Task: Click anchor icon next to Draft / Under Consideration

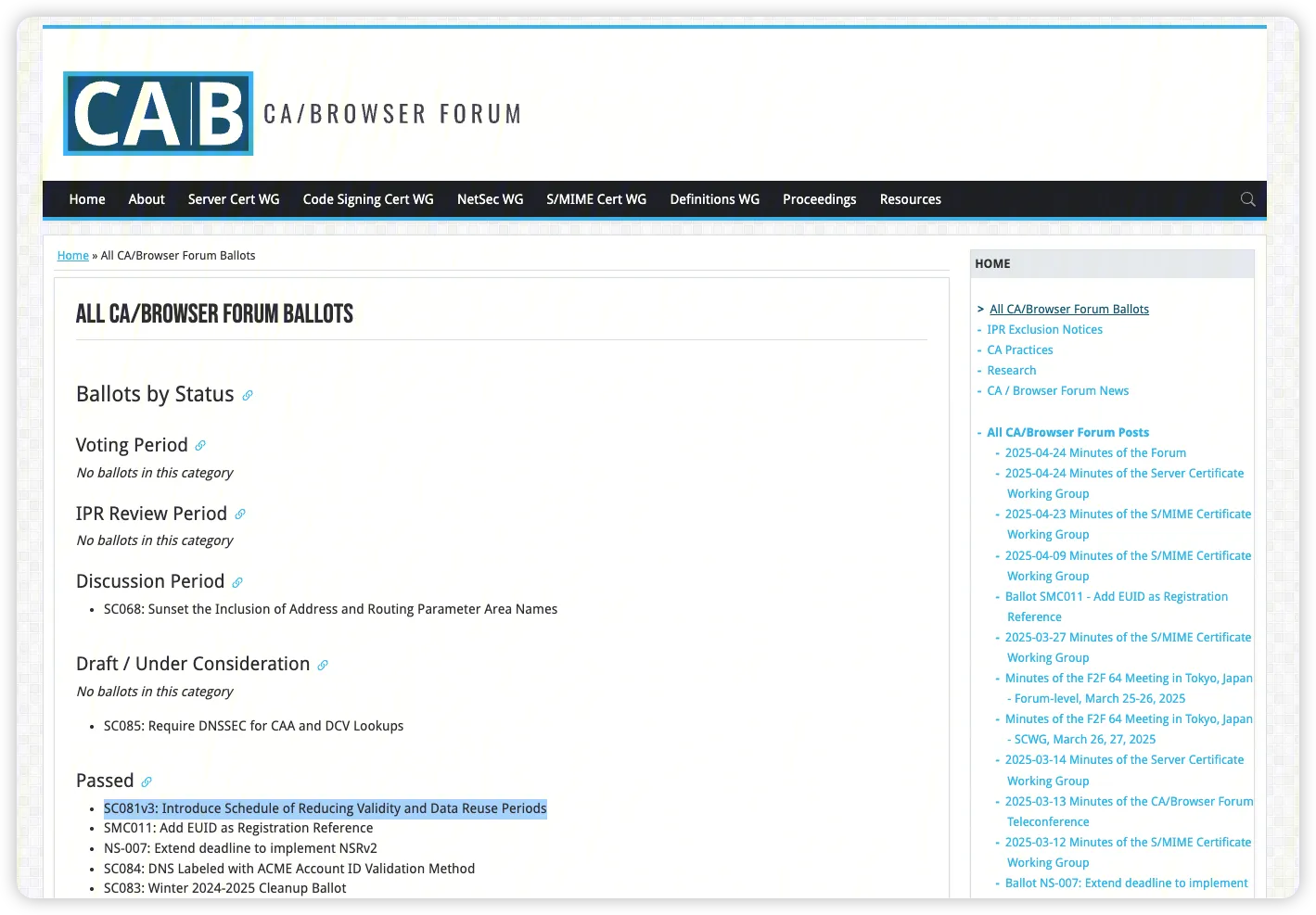Action: 323,666
